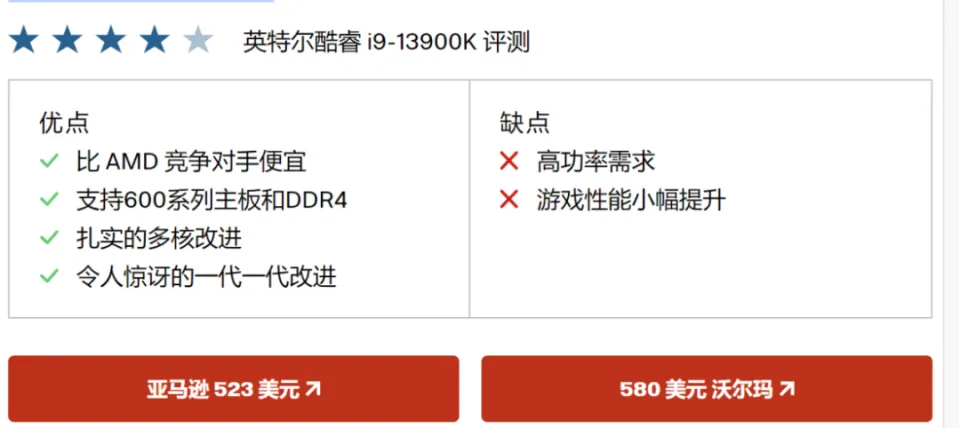Open the 580 美元 沃尔玛 button
960x428 pixels.
[x=707, y=389]
